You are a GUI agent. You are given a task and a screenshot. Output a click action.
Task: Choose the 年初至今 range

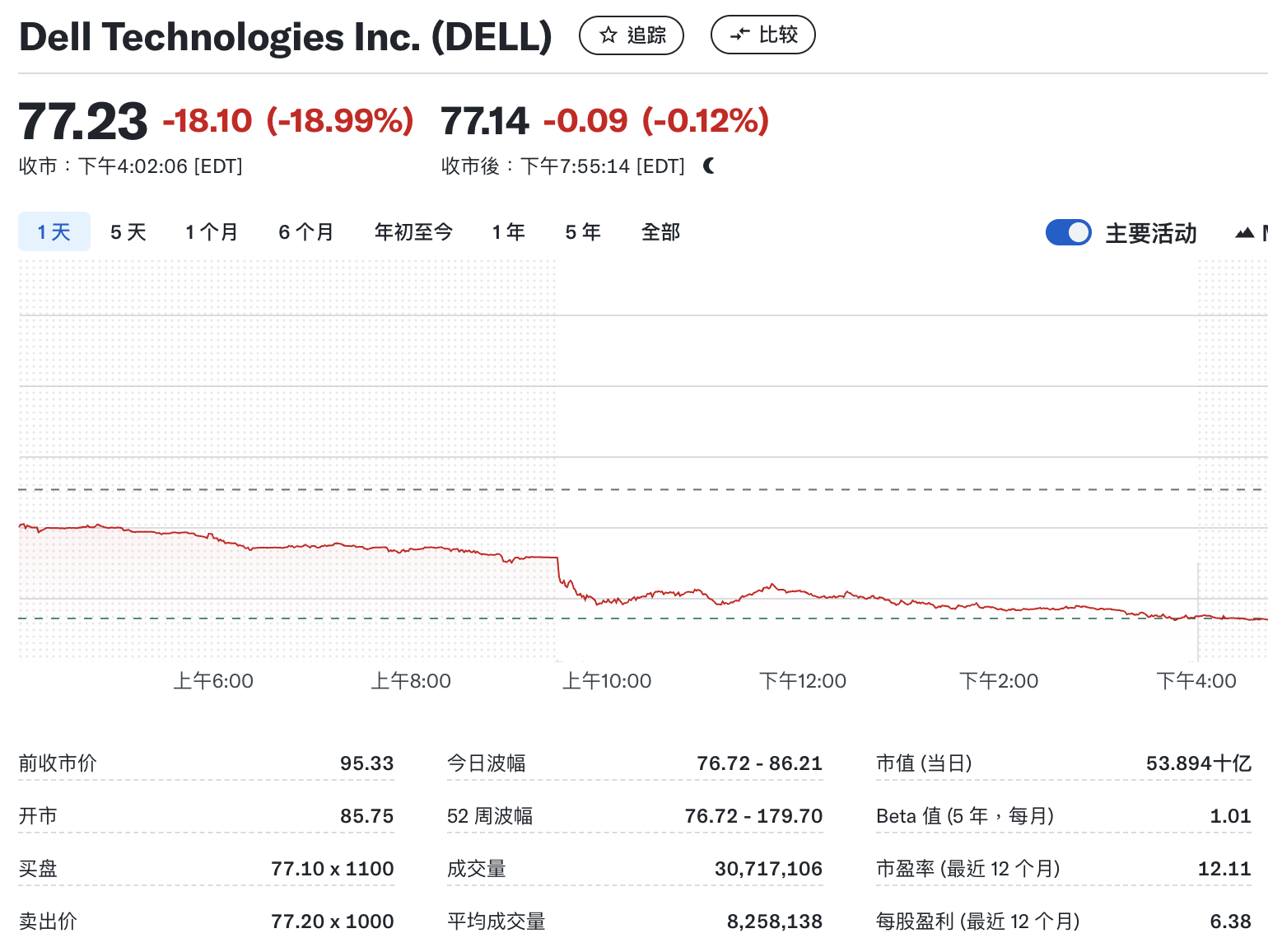tap(413, 232)
